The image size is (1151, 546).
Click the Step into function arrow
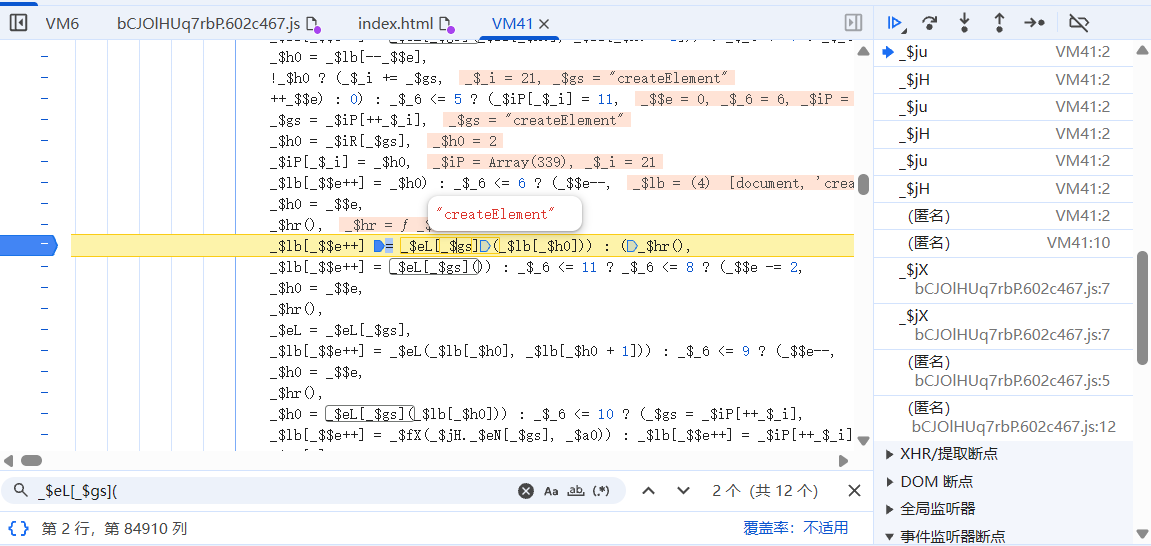(964, 22)
